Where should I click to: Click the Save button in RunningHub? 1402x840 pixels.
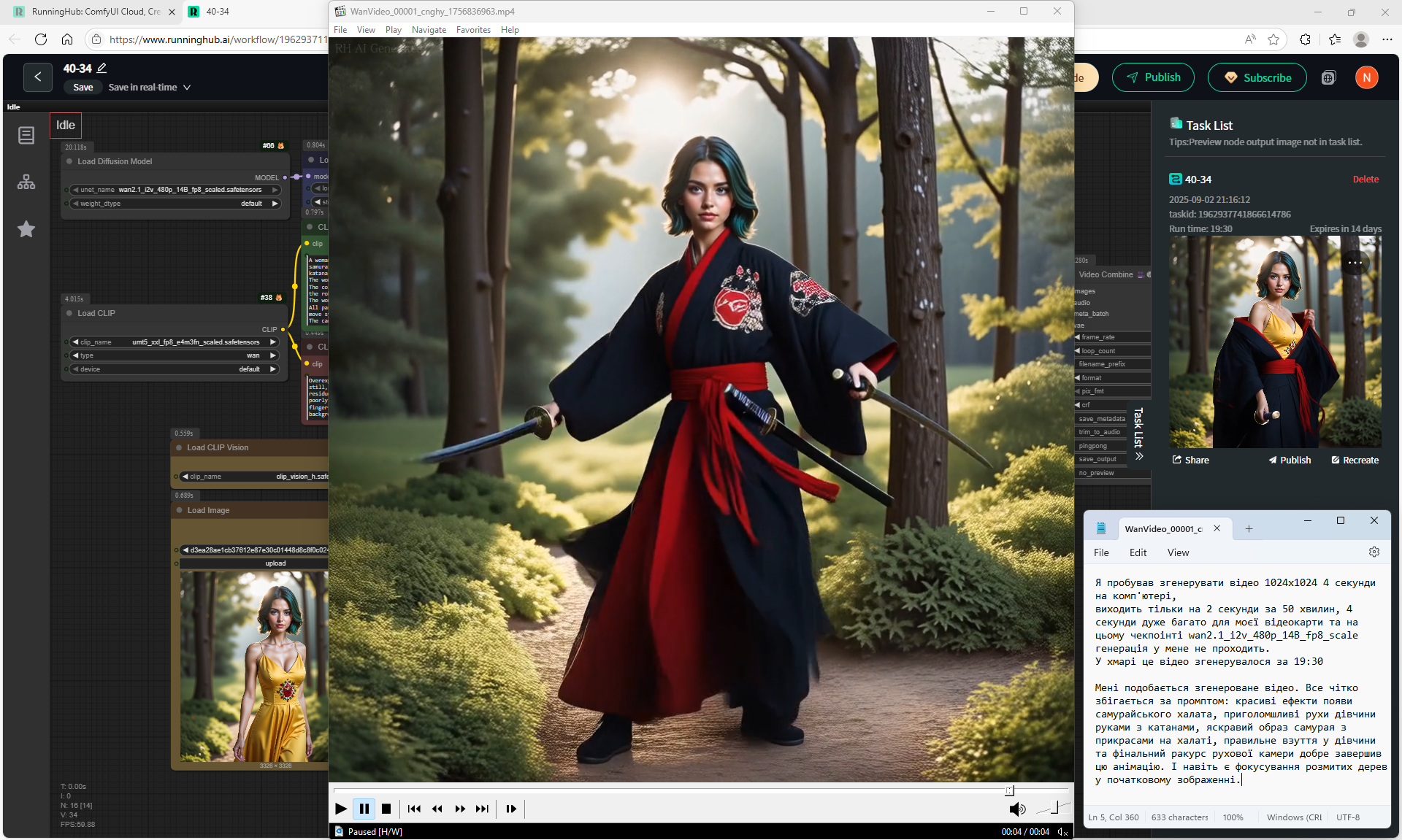coord(83,88)
